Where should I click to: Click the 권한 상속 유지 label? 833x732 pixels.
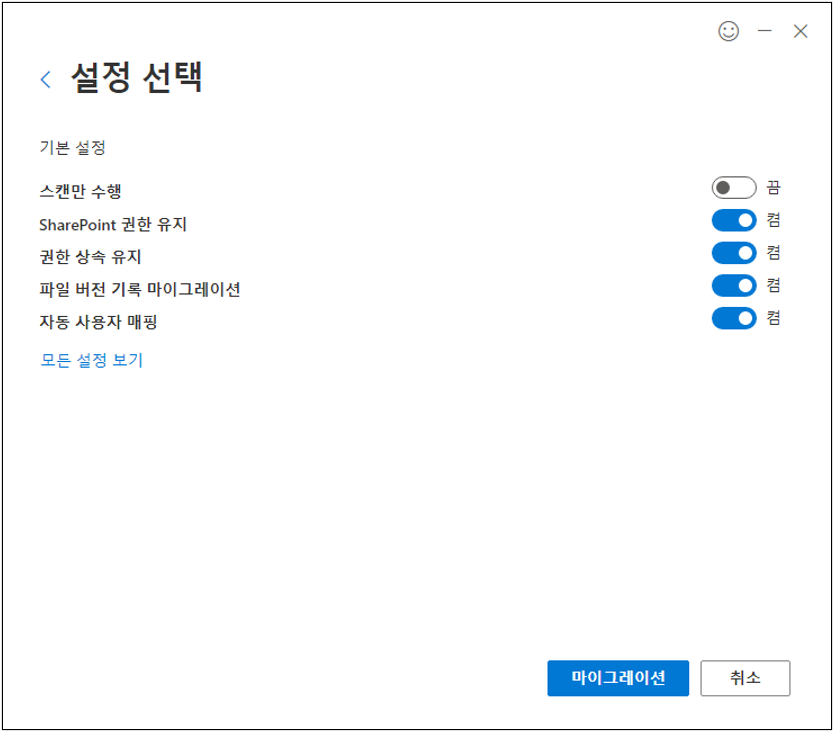[90, 257]
